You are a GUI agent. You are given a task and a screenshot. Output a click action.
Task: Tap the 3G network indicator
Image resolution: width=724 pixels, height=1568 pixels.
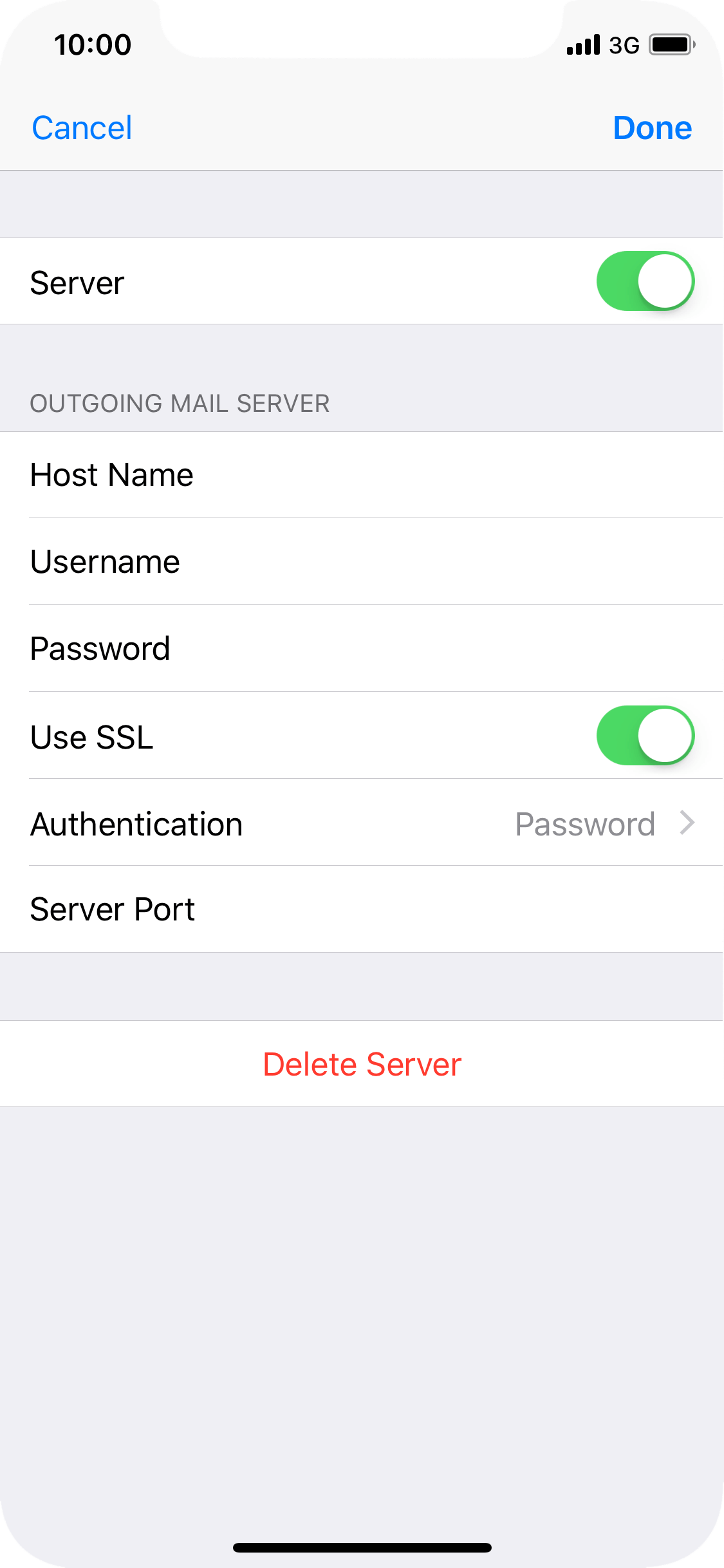coord(624,45)
